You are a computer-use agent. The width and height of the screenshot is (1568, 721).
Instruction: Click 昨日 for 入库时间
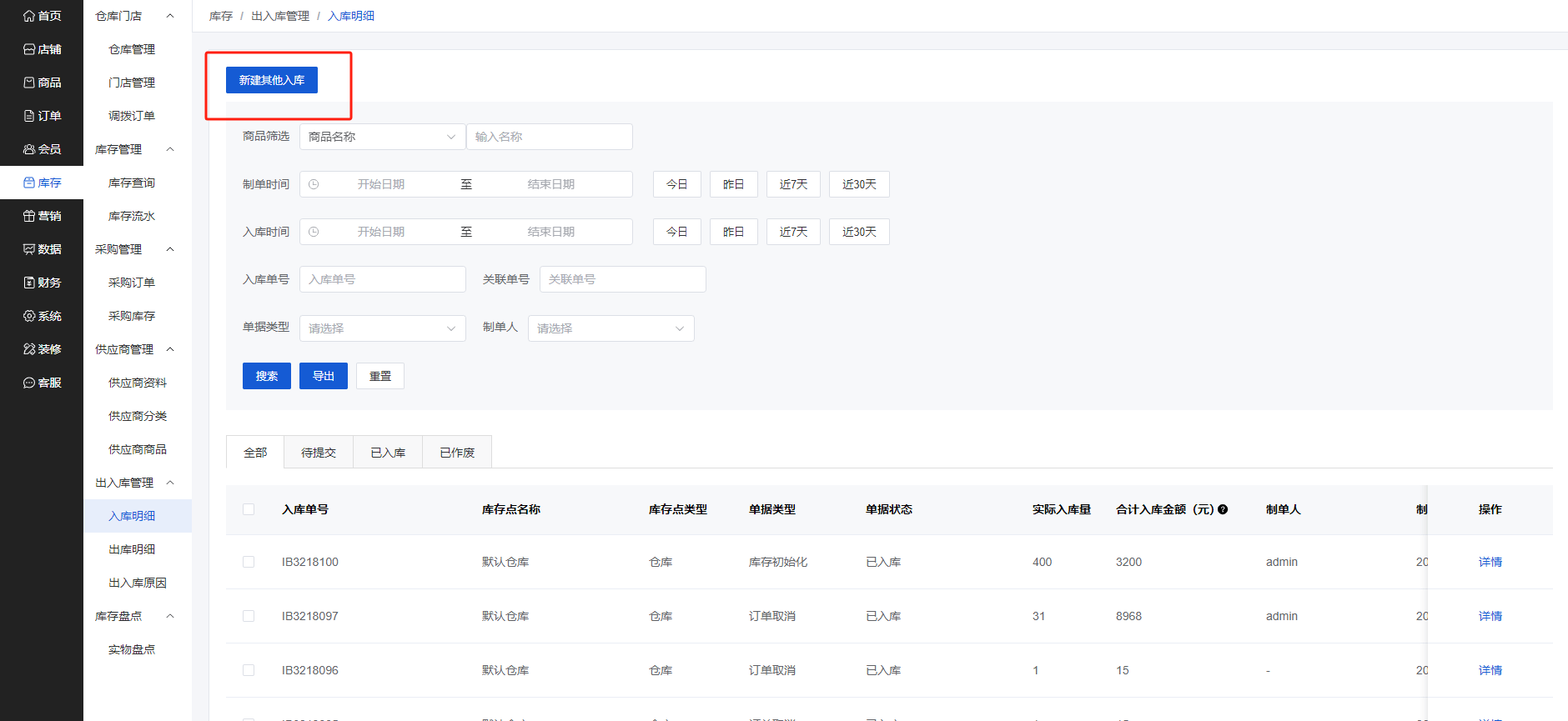click(x=734, y=232)
